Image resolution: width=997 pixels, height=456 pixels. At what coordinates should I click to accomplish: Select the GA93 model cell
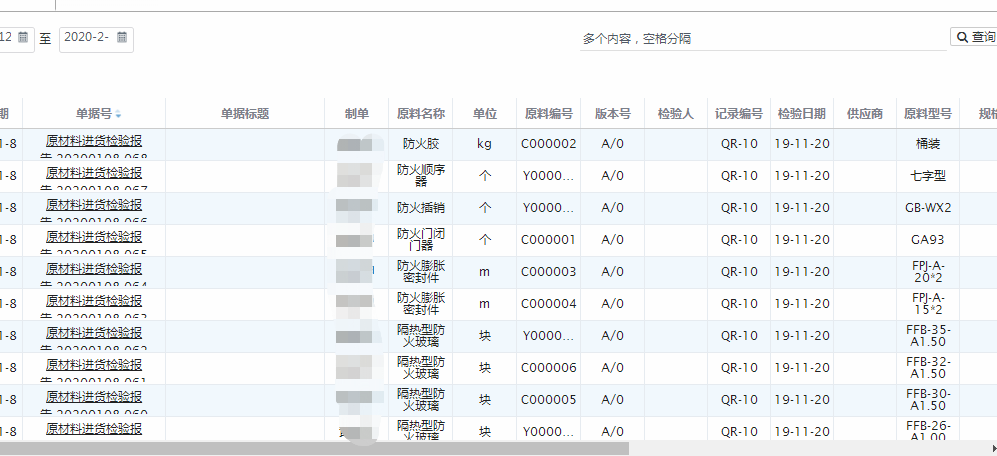tap(927, 240)
